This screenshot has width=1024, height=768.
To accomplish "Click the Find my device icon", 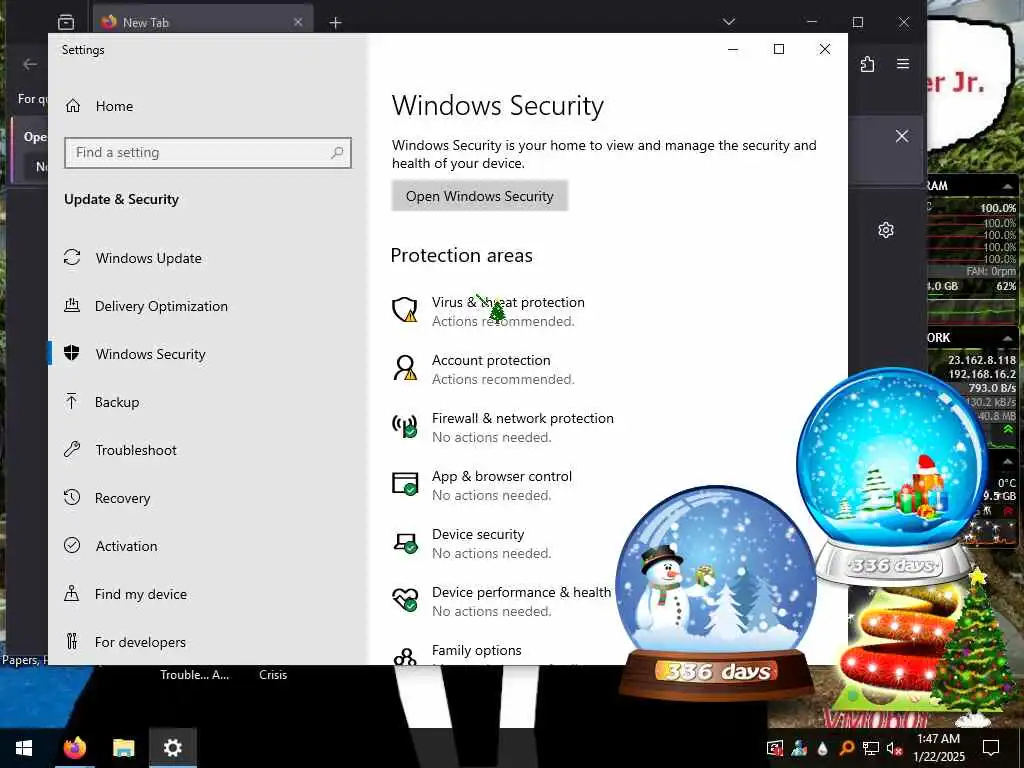I will click(72, 594).
